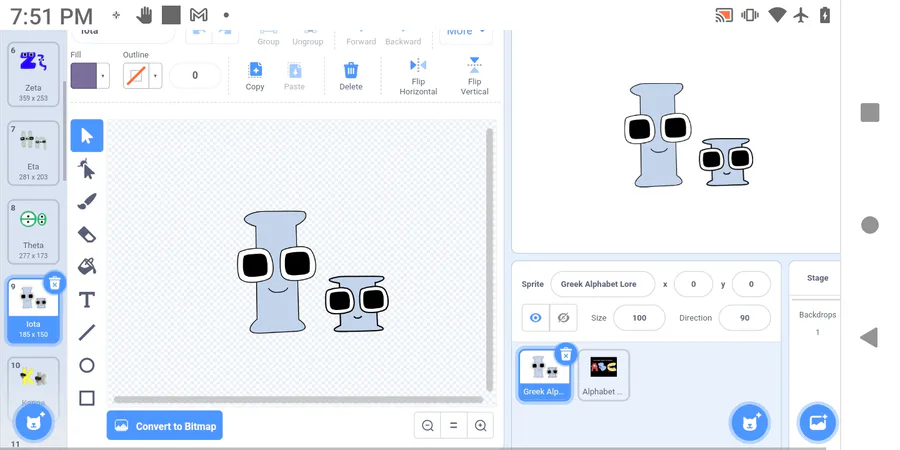Screen dimensions: 900x450
Task: Edit the costume name field
Action: coord(123,34)
